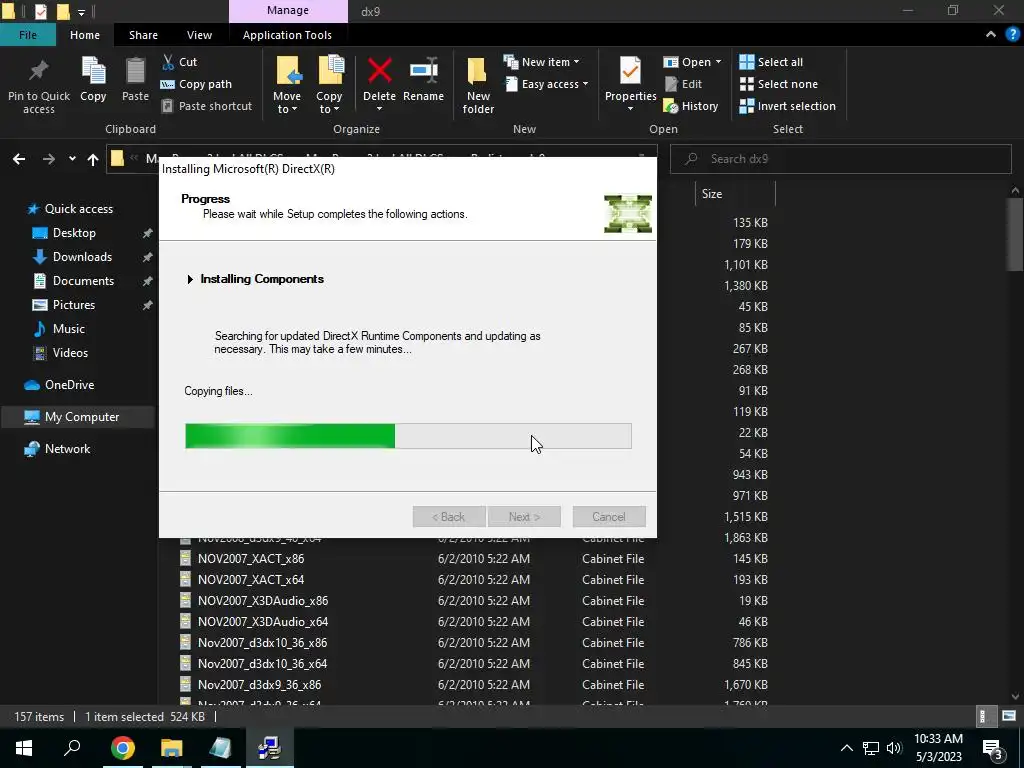Click Invert selection

click(788, 106)
